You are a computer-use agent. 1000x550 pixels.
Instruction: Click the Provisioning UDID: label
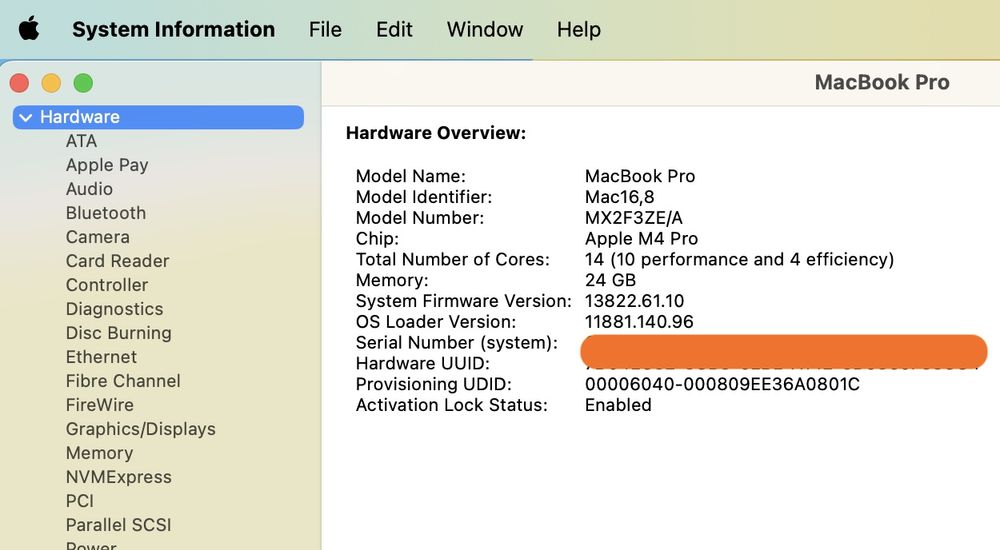coord(434,385)
